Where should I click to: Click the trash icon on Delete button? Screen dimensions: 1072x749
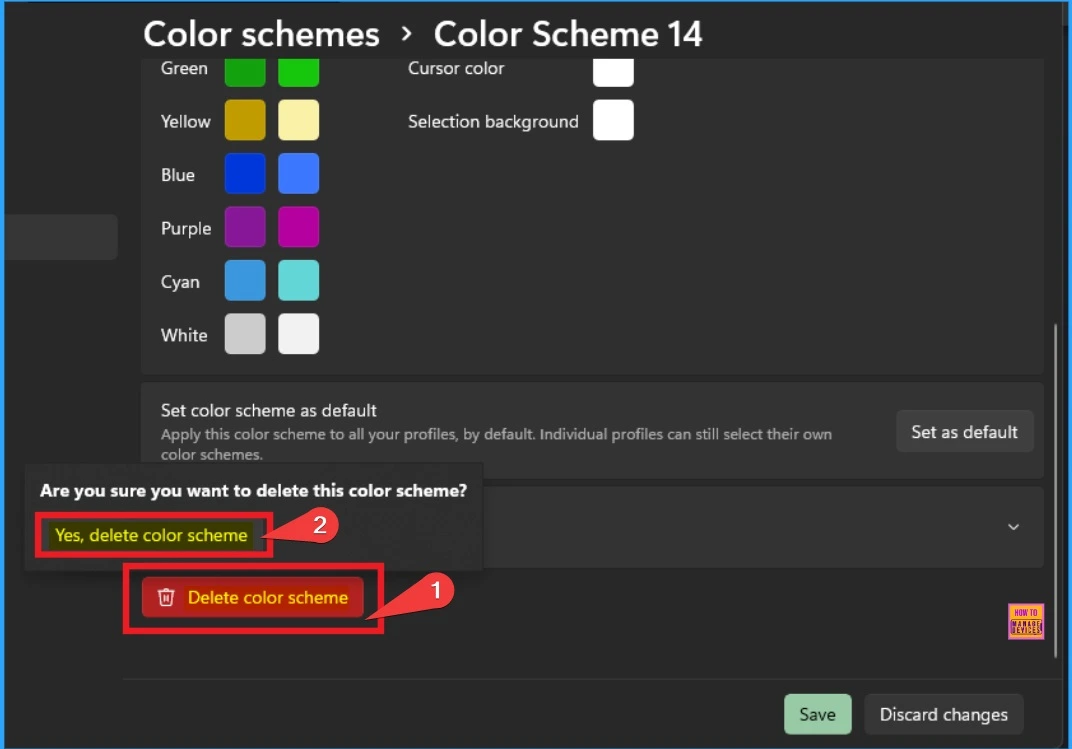pyautogui.click(x=166, y=598)
